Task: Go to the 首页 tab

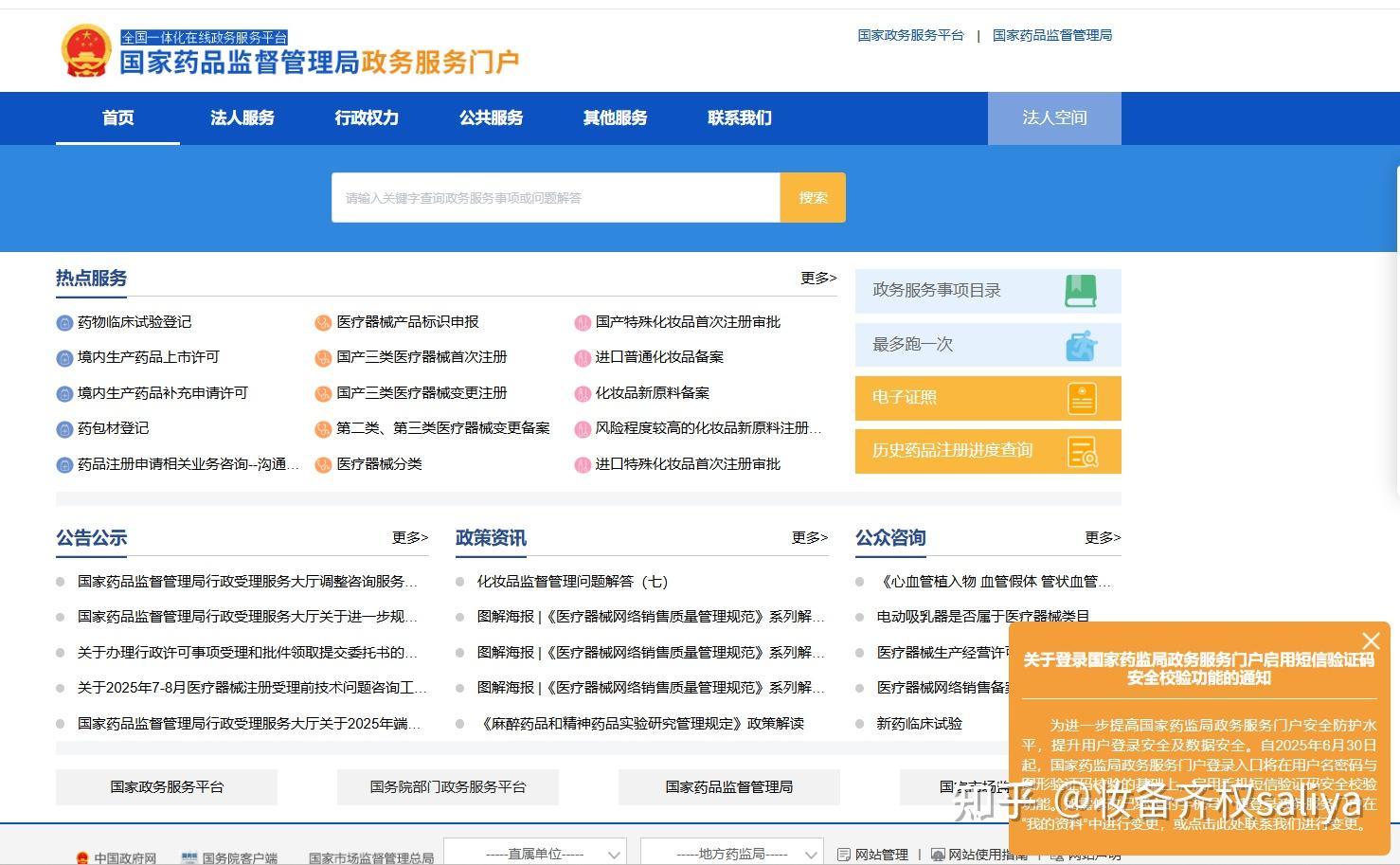Action: pyautogui.click(x=118, y=118)
